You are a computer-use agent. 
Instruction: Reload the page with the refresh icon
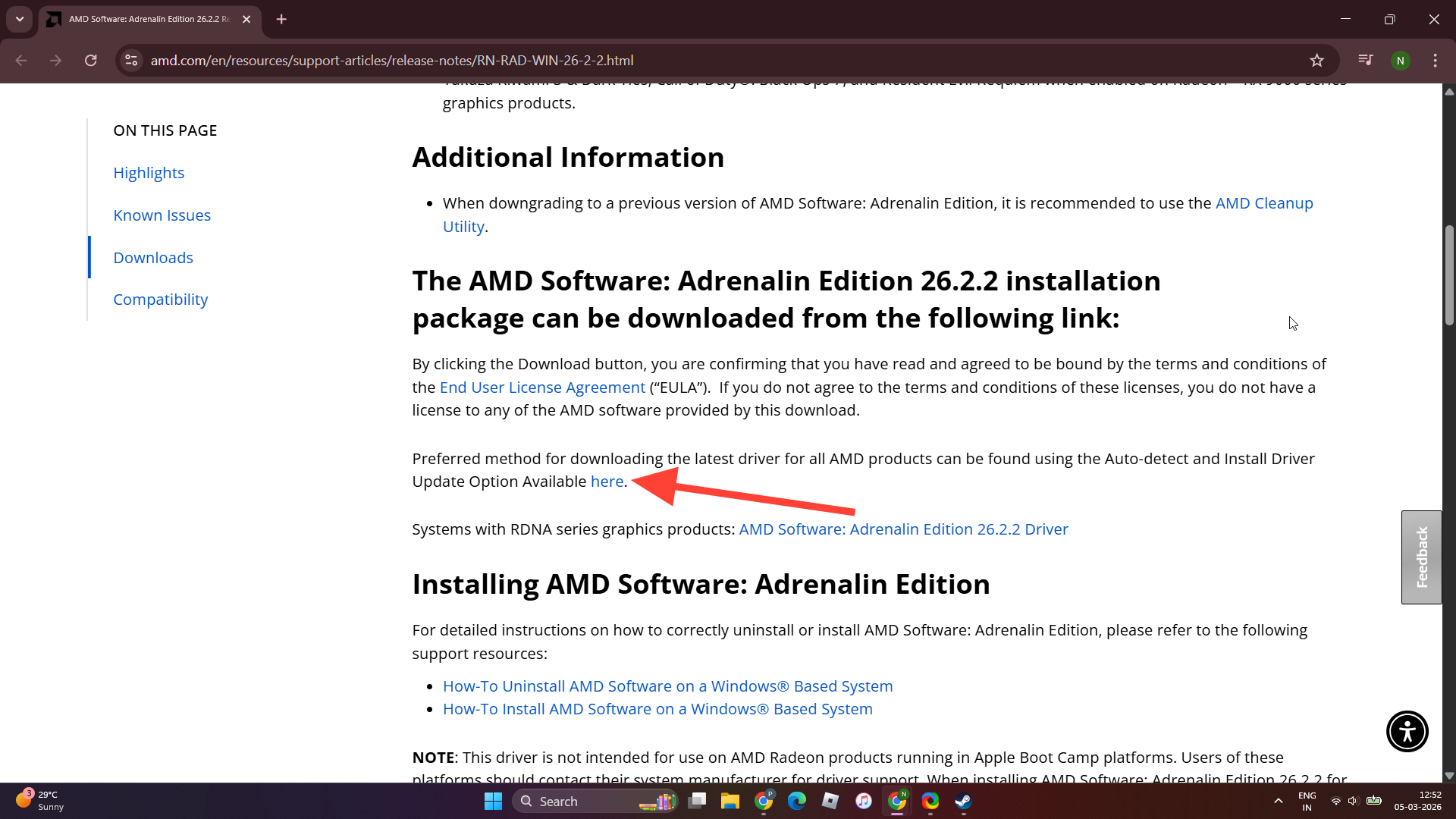click(91, 61)
